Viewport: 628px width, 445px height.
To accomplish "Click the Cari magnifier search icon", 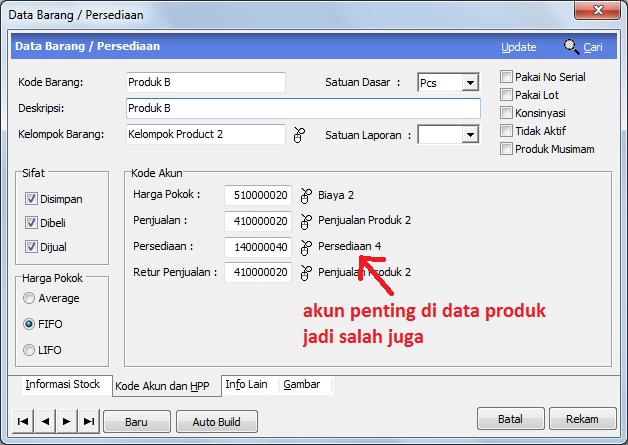I will point(571,47).
